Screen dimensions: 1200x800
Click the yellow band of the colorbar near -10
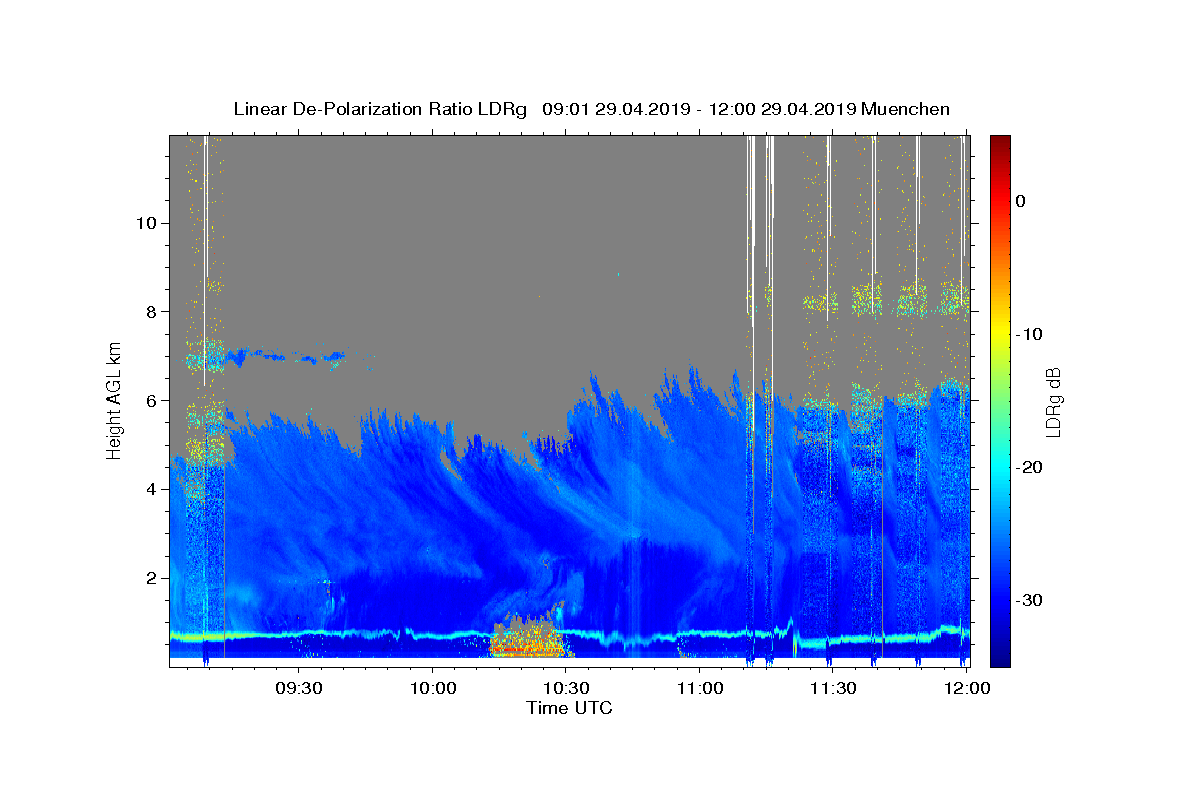[1000, 334]
